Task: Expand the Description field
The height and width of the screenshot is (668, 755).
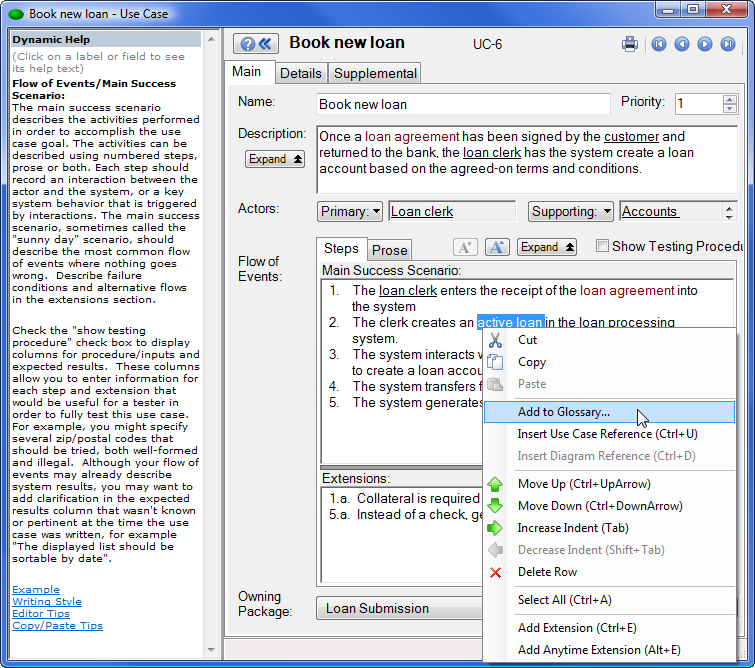Action: 274,159
